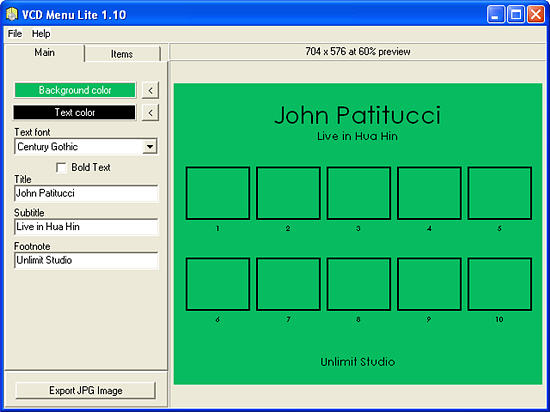Image resolution: width=550 pixels, height=412 pixels.
Task: Click the VCD Menu Lite title bar icon
Action: coord(12,14)
